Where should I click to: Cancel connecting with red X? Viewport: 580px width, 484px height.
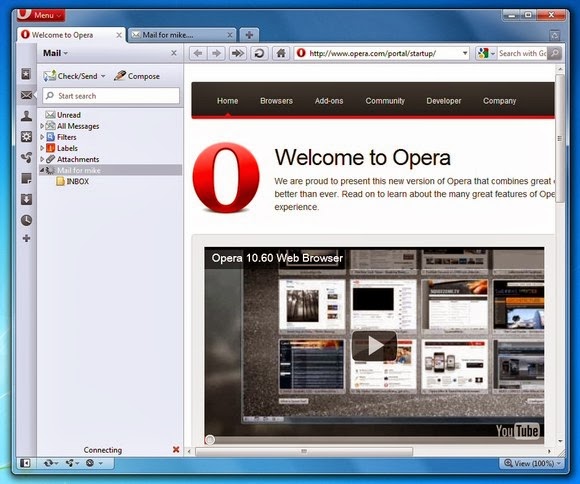click(x=176, y=450)
